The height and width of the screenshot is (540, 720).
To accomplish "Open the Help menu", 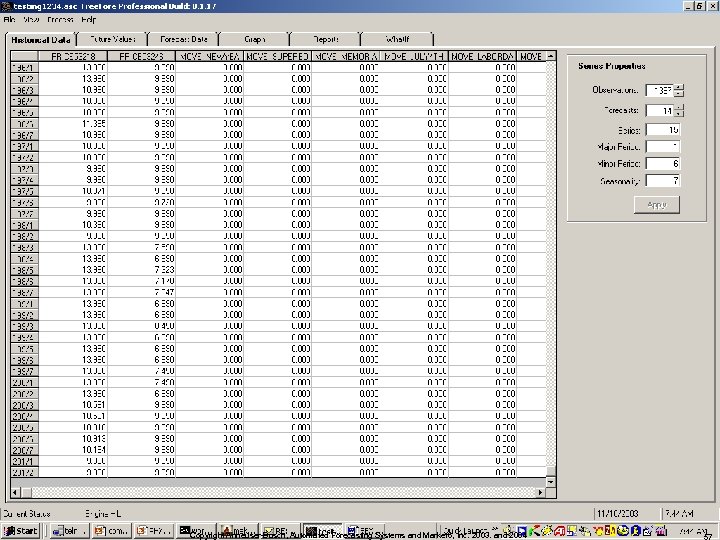I will pos(89,20).
